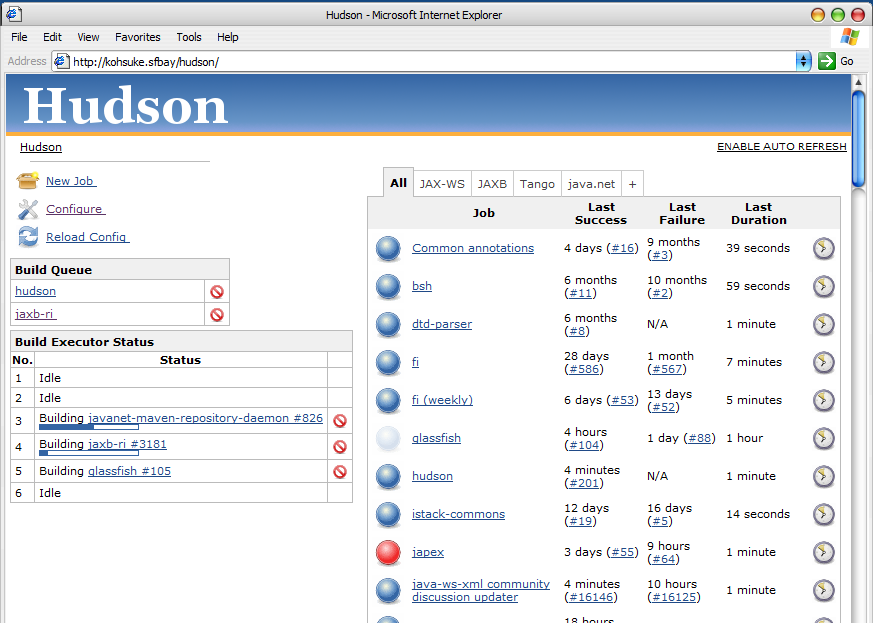The width and height of the screenshot is (873, 623).
Task: Switch to the JAX-WS tab
Action: [x=442, y=184]
